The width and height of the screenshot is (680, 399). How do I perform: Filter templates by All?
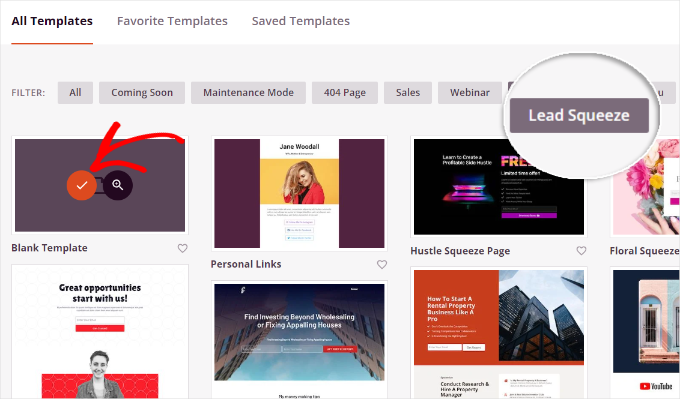pyautogui.click(x=75, y=92)
